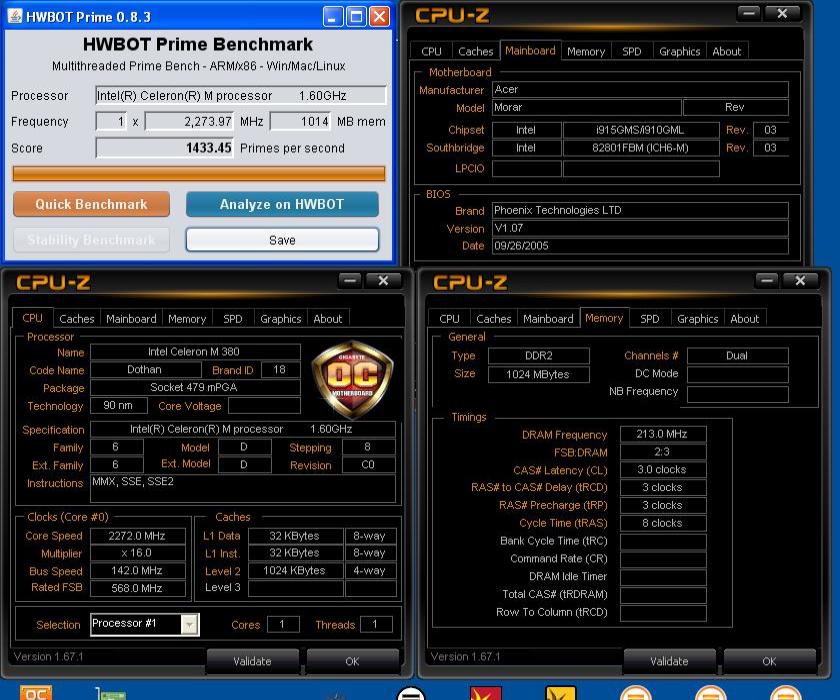
Task: Open Mainboard tab in the Processor CPU-Z window
Action: [x=131, y=319]
